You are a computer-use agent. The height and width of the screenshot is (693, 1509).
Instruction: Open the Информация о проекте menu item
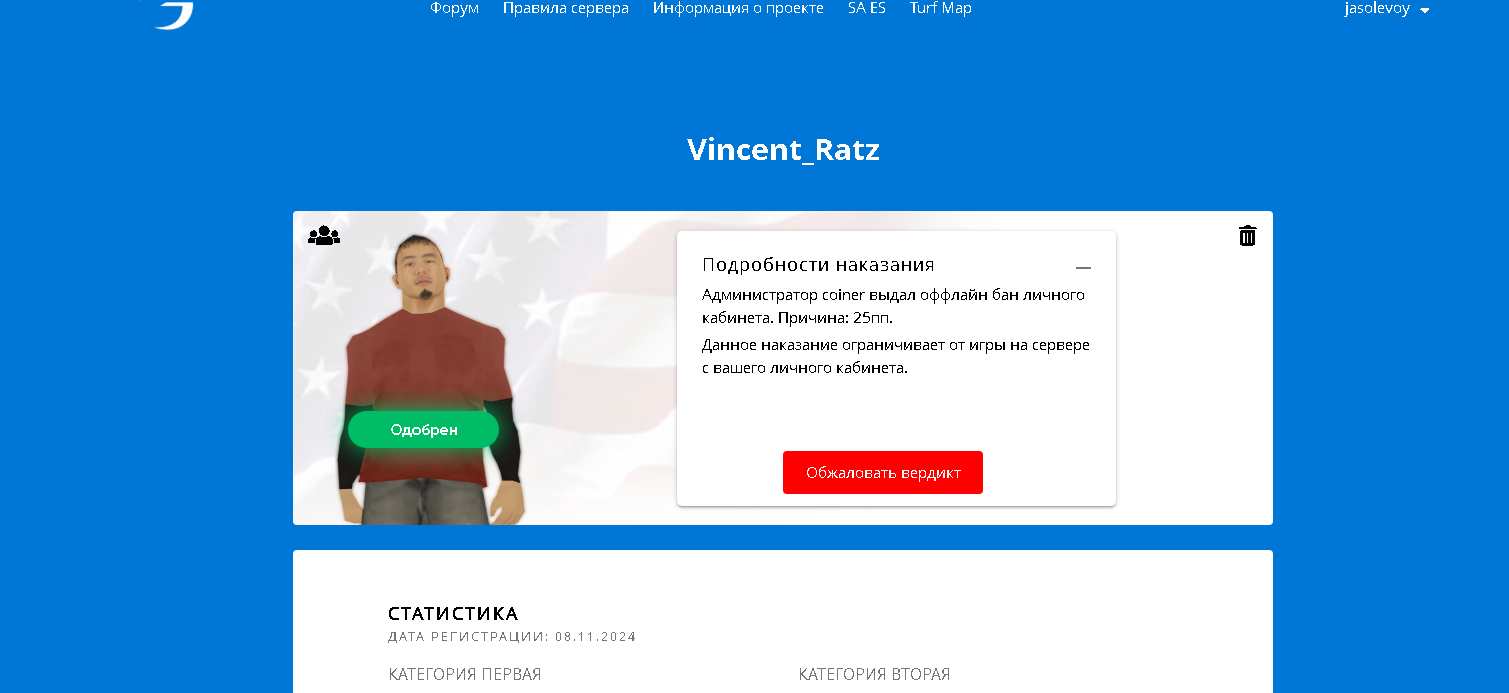pyautogui.click(x=738, y=8)
